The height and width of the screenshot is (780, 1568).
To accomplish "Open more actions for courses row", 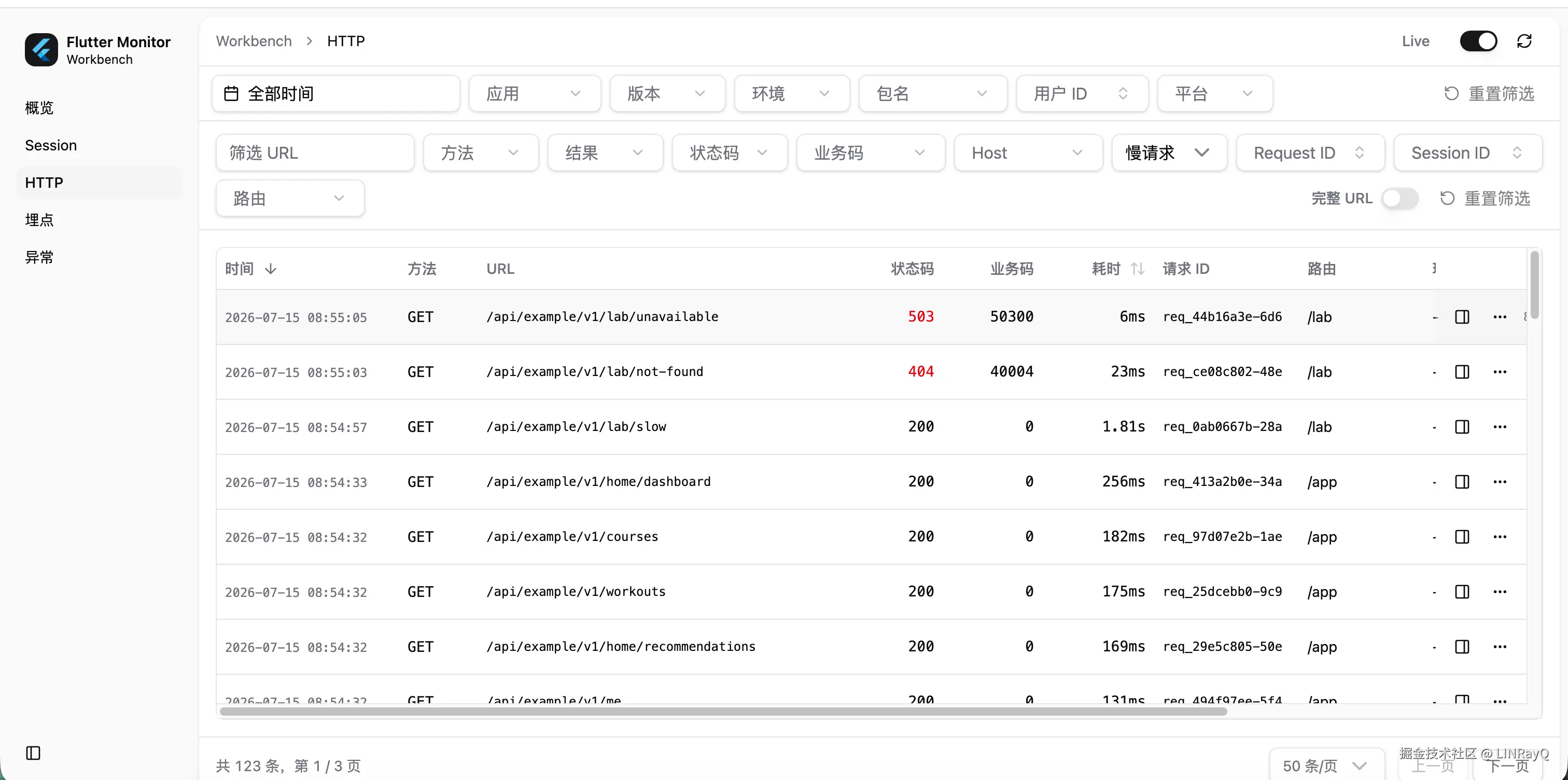I will [x=1500, y=536].
